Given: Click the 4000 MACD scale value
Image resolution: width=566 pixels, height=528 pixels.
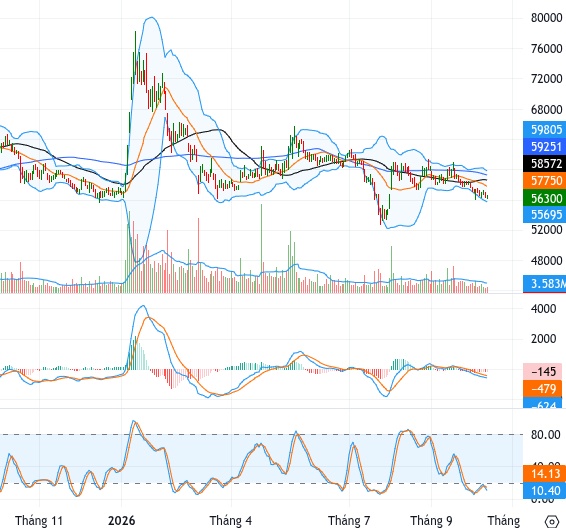Looking at the screenshot, I should [x=543, y=309].
